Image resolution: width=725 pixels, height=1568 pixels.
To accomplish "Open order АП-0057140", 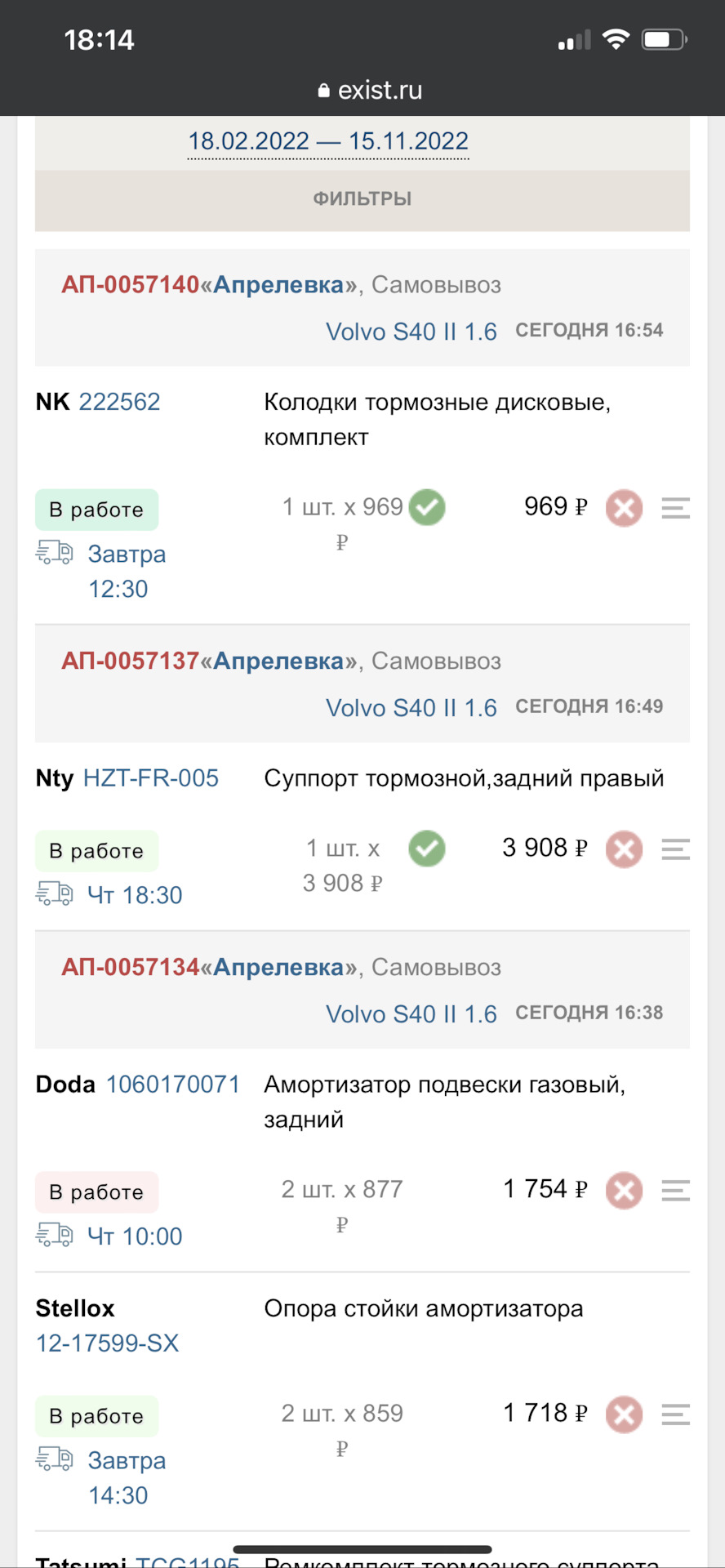I will [131, 286].
